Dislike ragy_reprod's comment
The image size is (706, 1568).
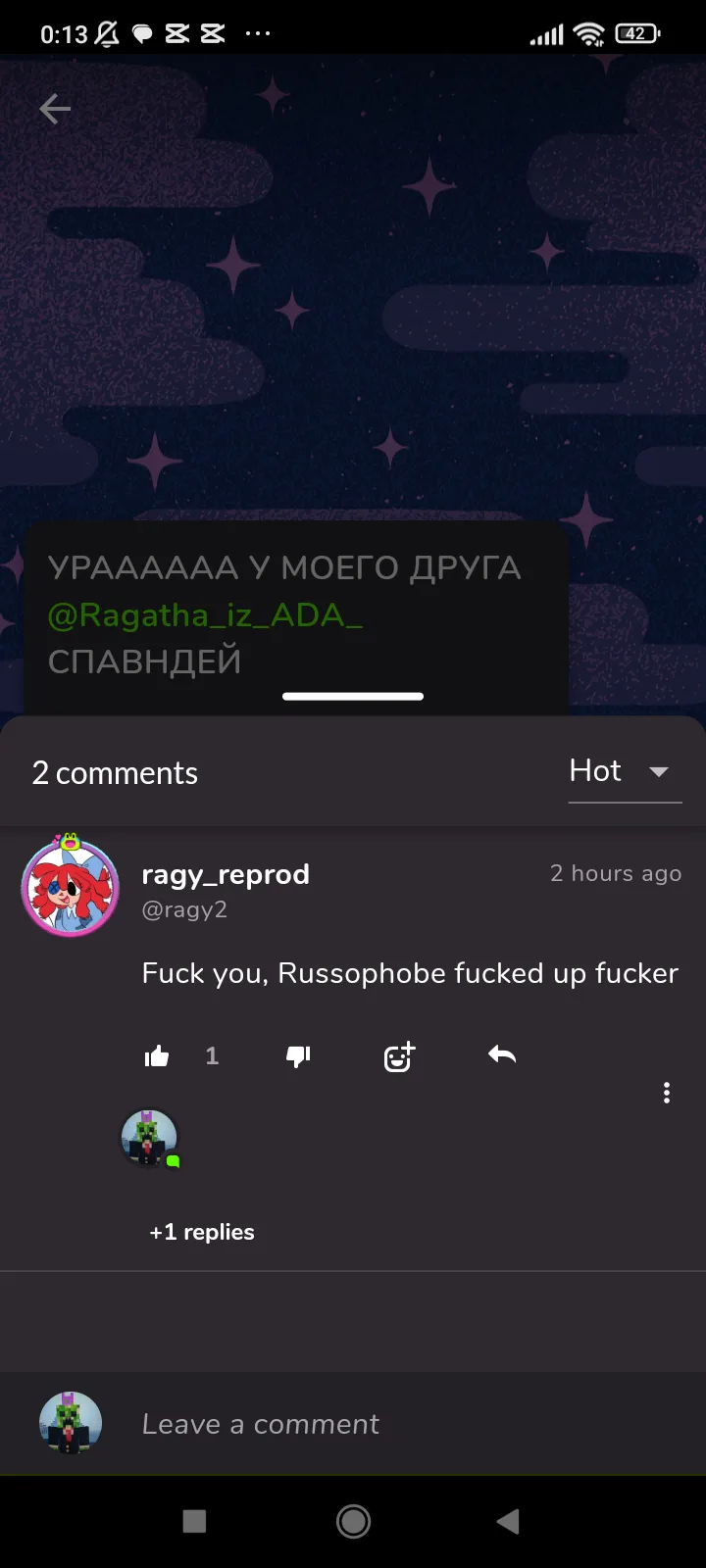pos(298,1056)
